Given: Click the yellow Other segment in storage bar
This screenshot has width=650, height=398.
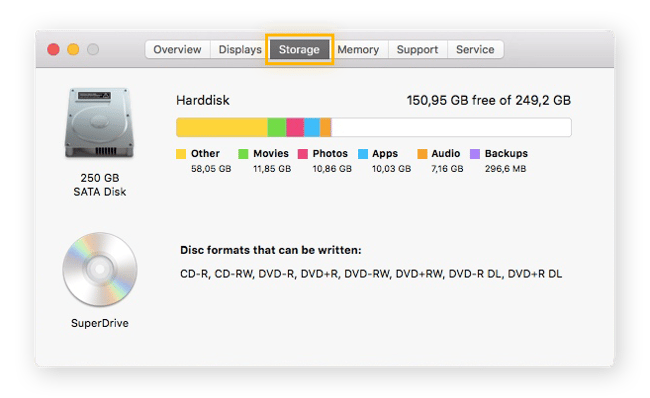Looking at the screenshot, I should [x=222, y=127].
